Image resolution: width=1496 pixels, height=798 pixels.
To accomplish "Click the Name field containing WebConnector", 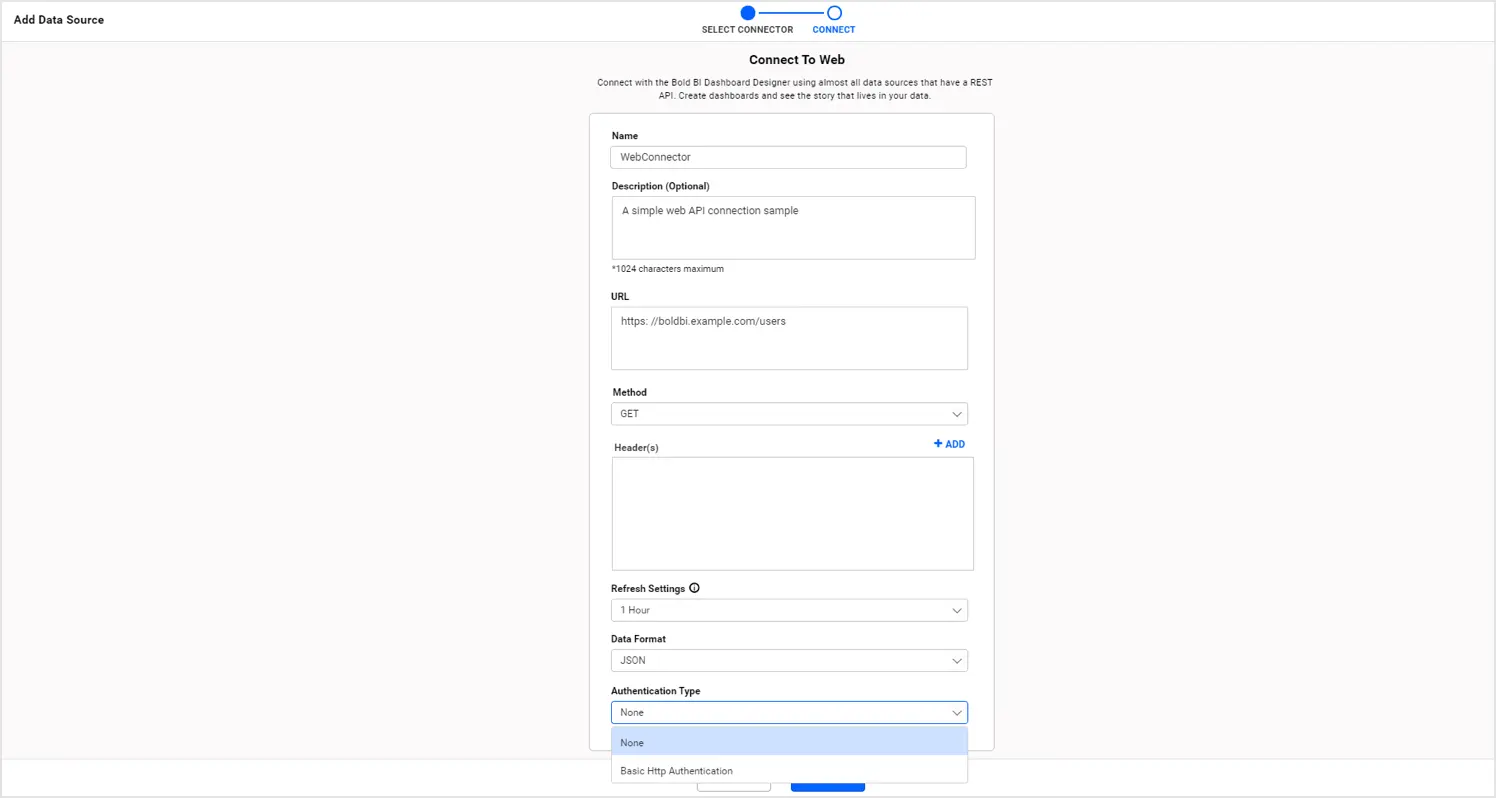I will (x=788, y=157).
